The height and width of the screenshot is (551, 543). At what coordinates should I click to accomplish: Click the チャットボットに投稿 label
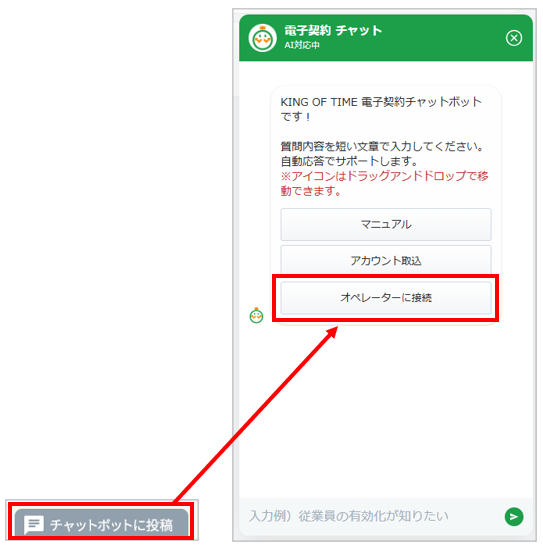click(111, 525)
